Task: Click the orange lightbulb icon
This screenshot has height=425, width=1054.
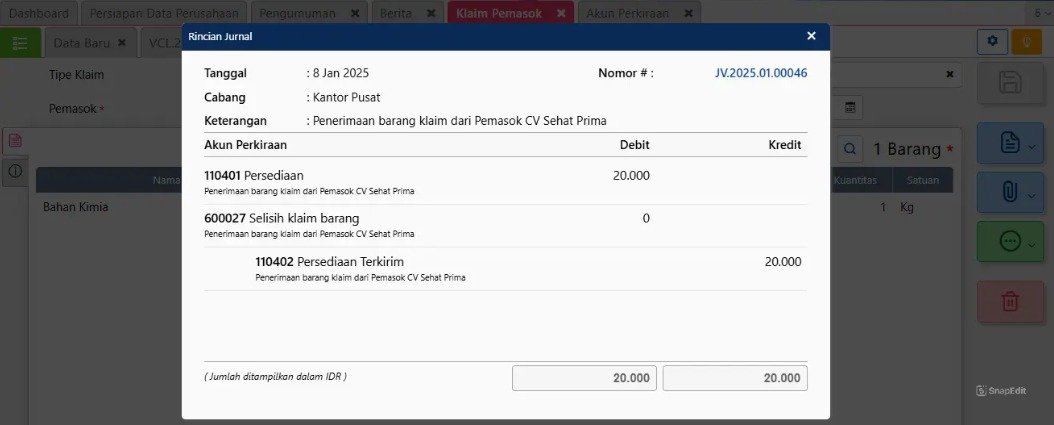Action: pos(1026,42)
